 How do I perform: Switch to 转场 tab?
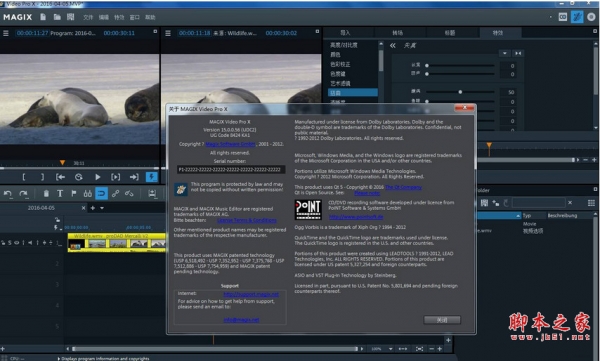pyautogui.click(x=398, y=33)
